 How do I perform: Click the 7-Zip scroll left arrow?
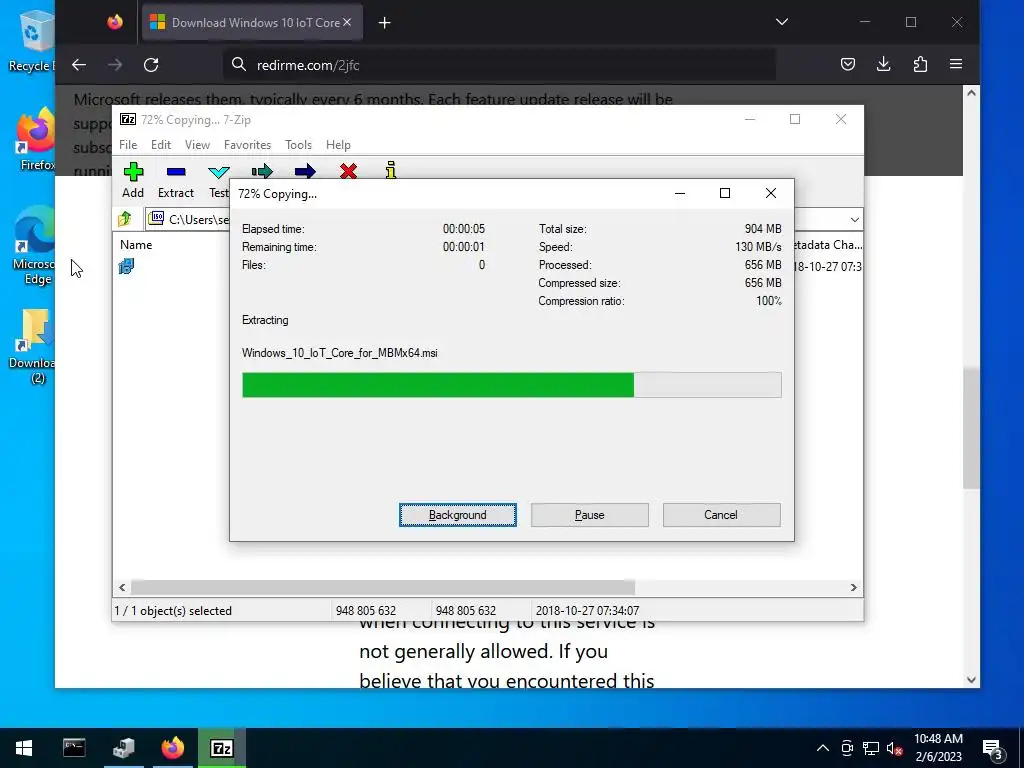coord(122,587)
